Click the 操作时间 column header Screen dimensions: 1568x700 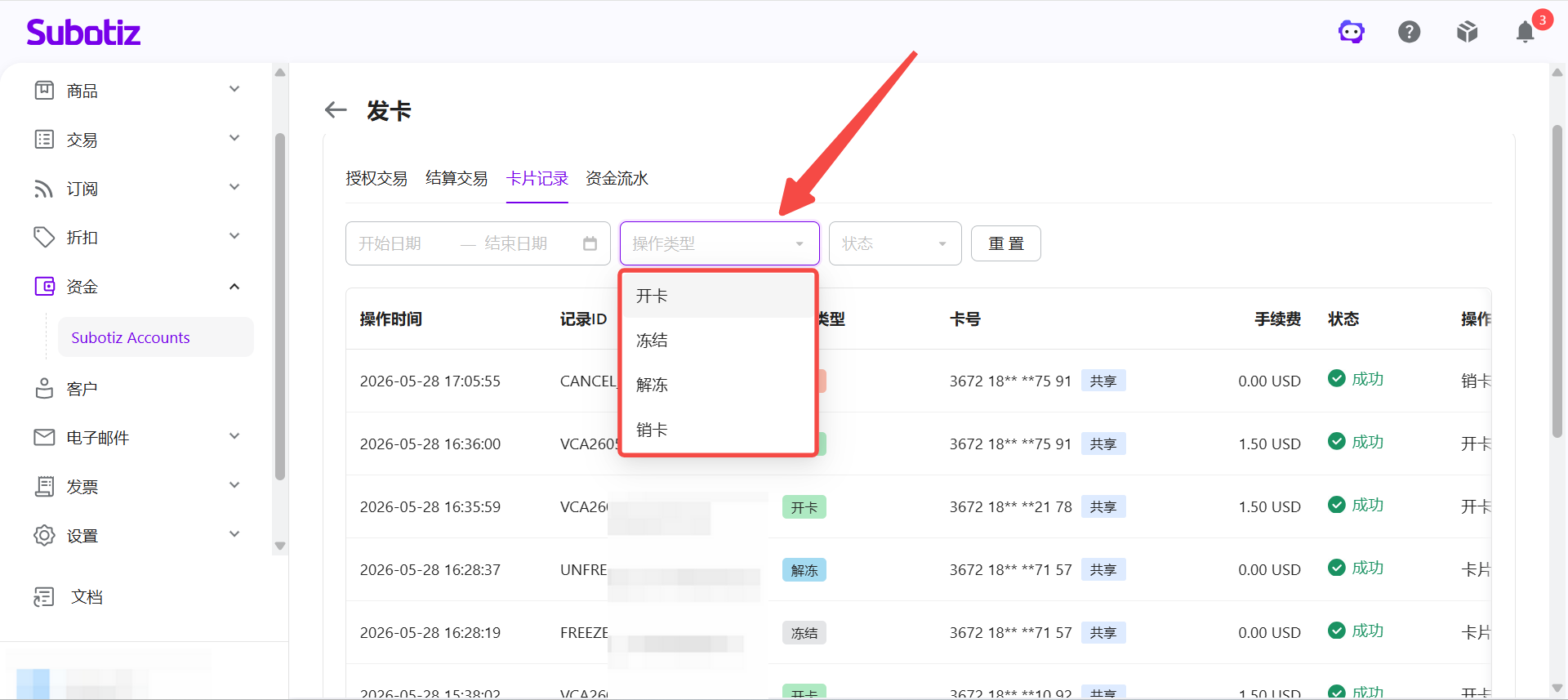tap(390, 319)
